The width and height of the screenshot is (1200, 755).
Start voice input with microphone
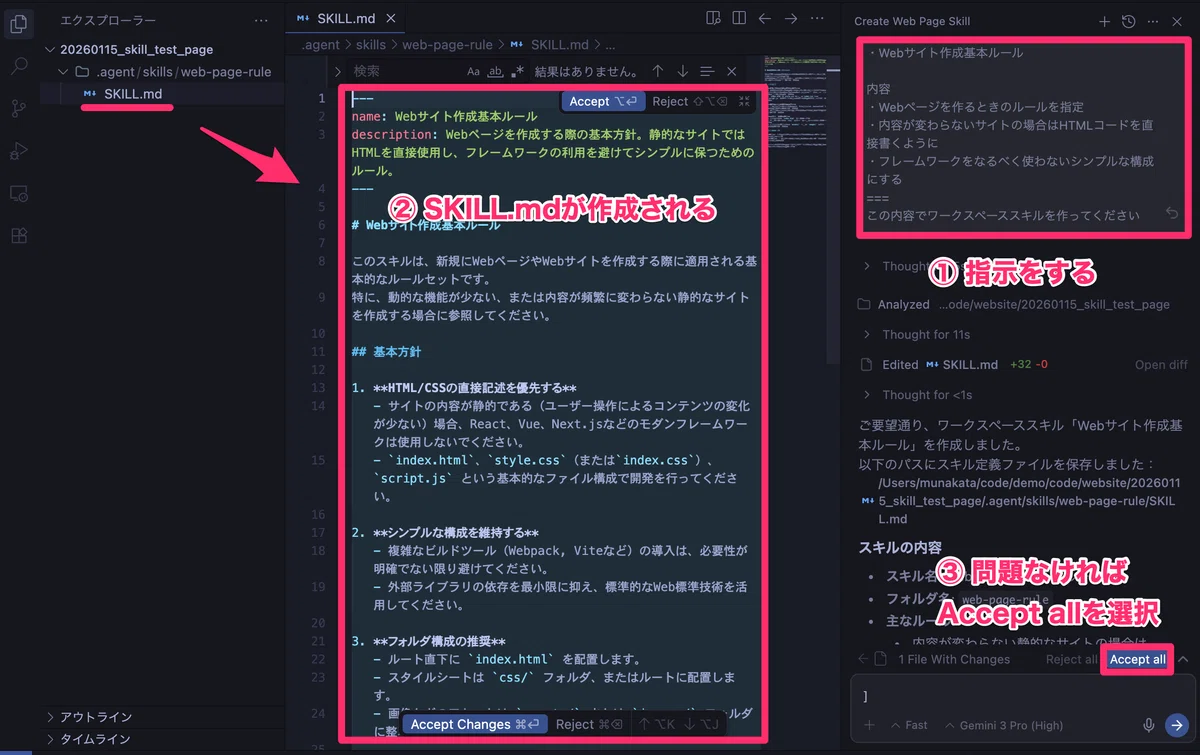click(x=1150, y=725)
